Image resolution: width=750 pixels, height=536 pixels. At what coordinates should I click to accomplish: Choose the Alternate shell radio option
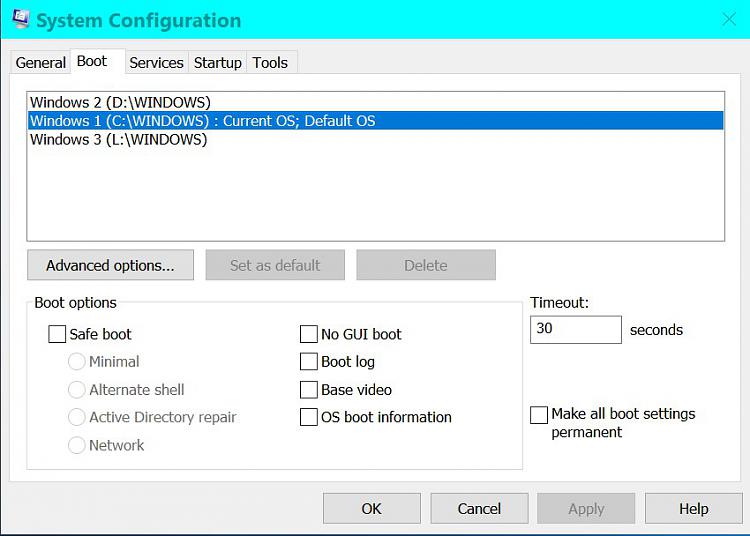pyautogui.click(x=77, y=390)
